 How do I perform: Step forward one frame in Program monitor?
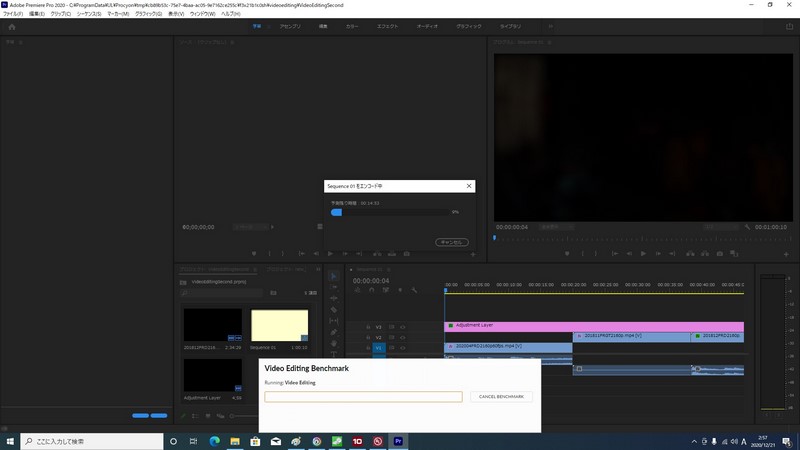click(x=658, y=254)
